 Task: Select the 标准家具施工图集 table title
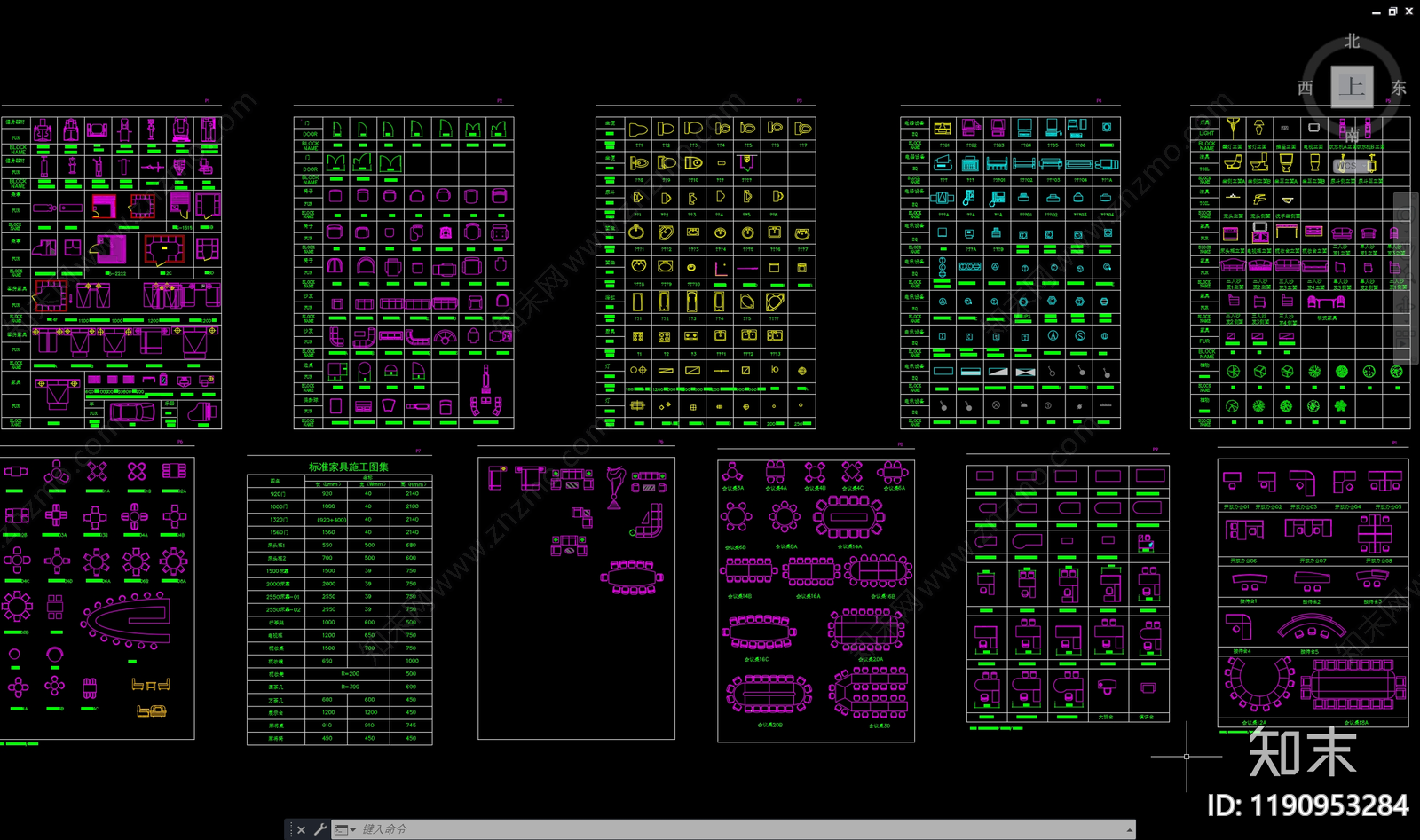coord(348,467)
